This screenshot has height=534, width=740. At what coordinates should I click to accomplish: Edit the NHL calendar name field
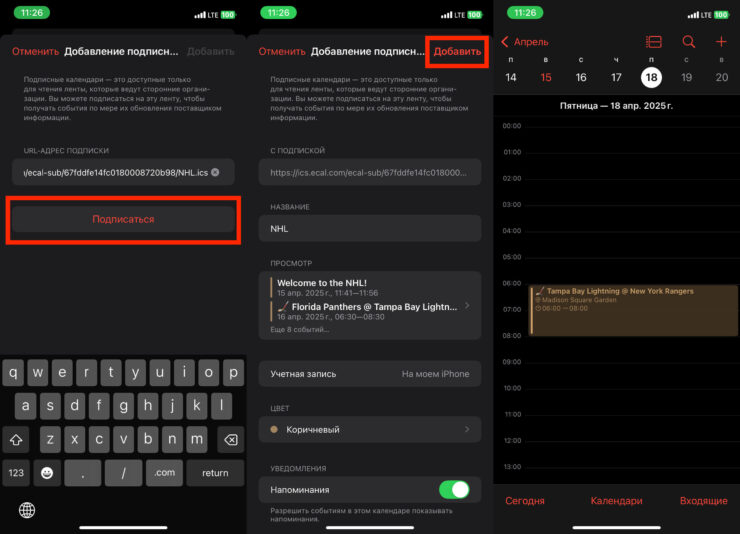(x=369, y=228)
